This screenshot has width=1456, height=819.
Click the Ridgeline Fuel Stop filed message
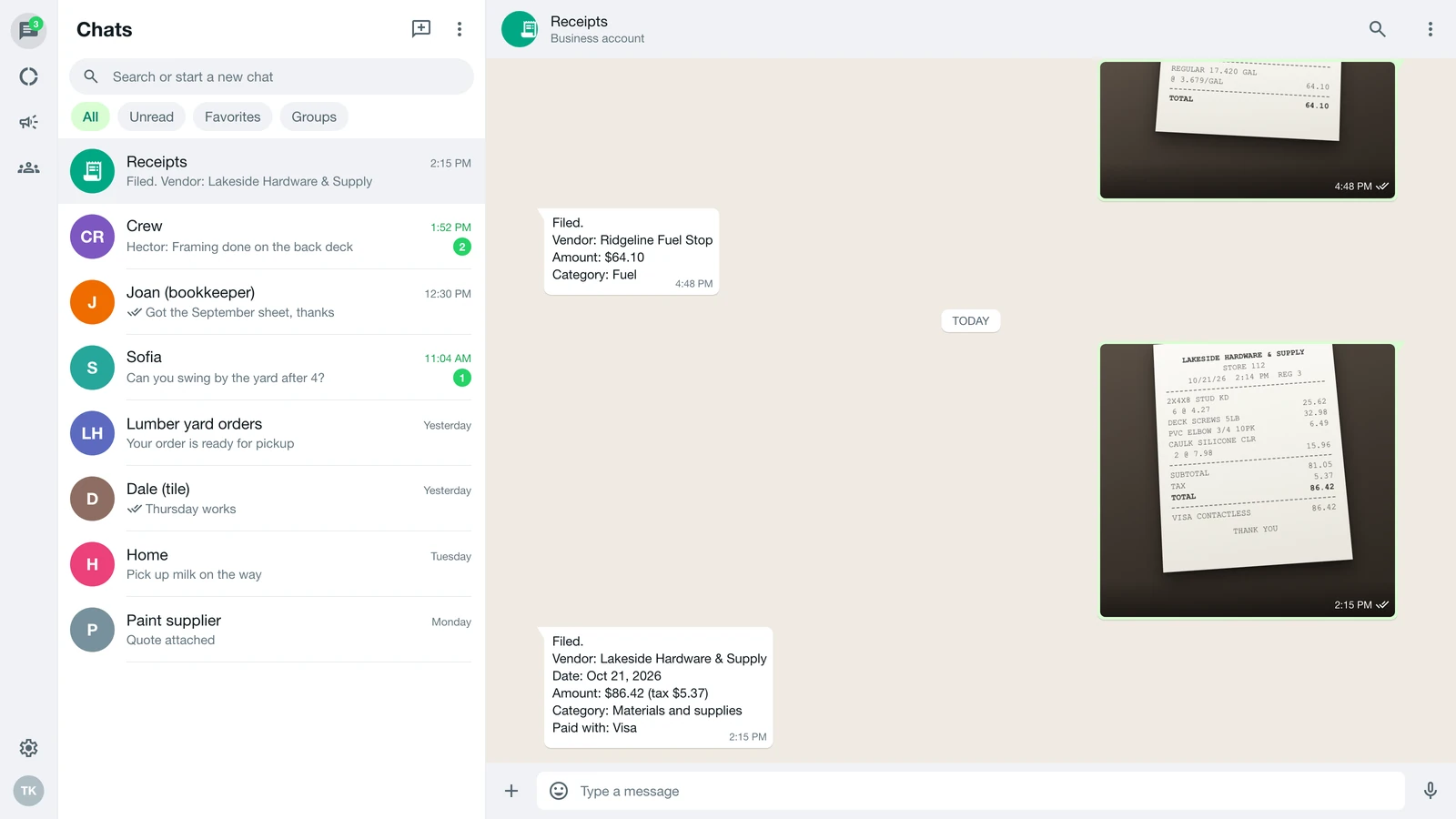click(632, 251)
